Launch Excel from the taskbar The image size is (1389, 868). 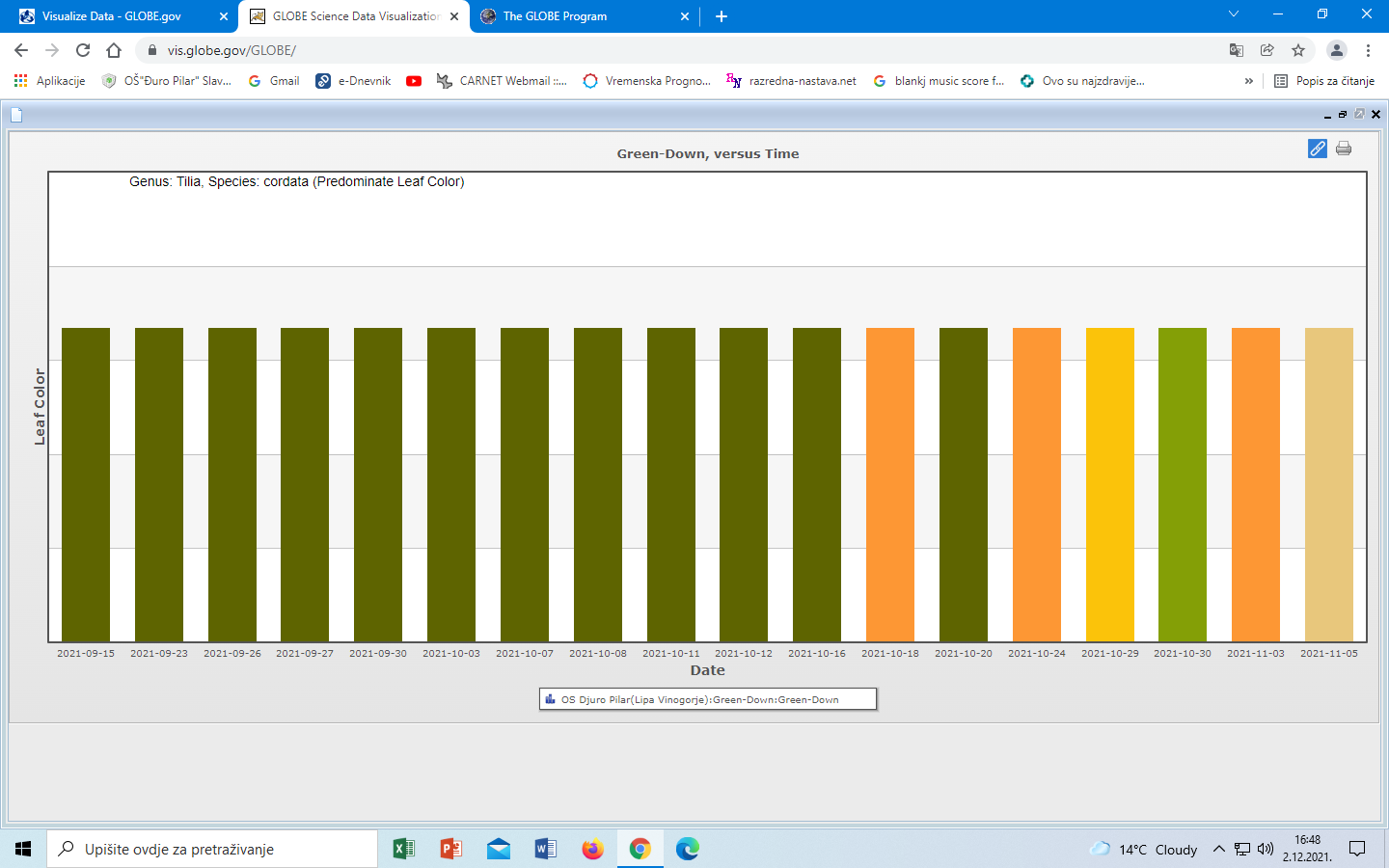click(403, 849)
